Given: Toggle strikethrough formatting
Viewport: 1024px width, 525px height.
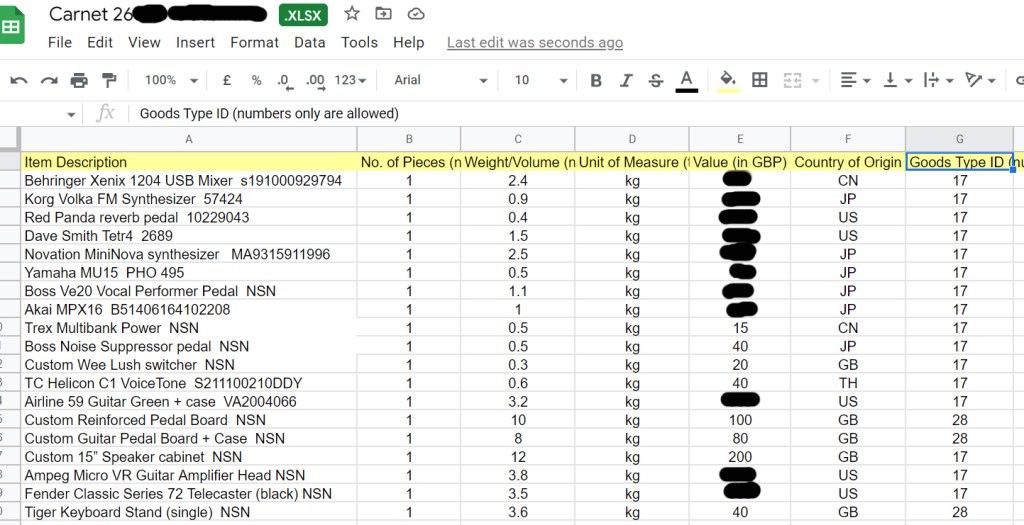Looking at the screenshot, I should click(x=656, y=80).
